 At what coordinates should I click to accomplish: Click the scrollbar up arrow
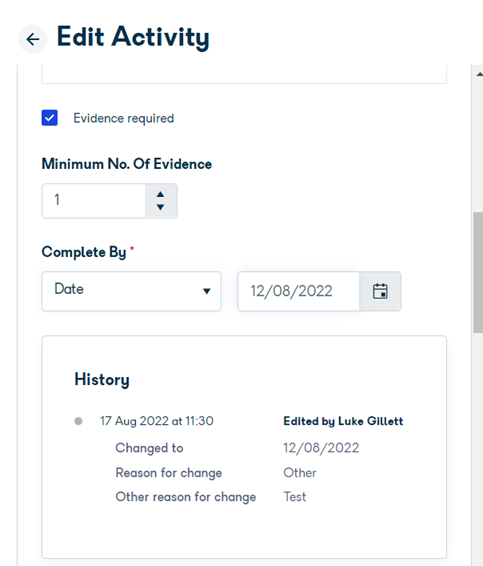(x=479, y=74)
